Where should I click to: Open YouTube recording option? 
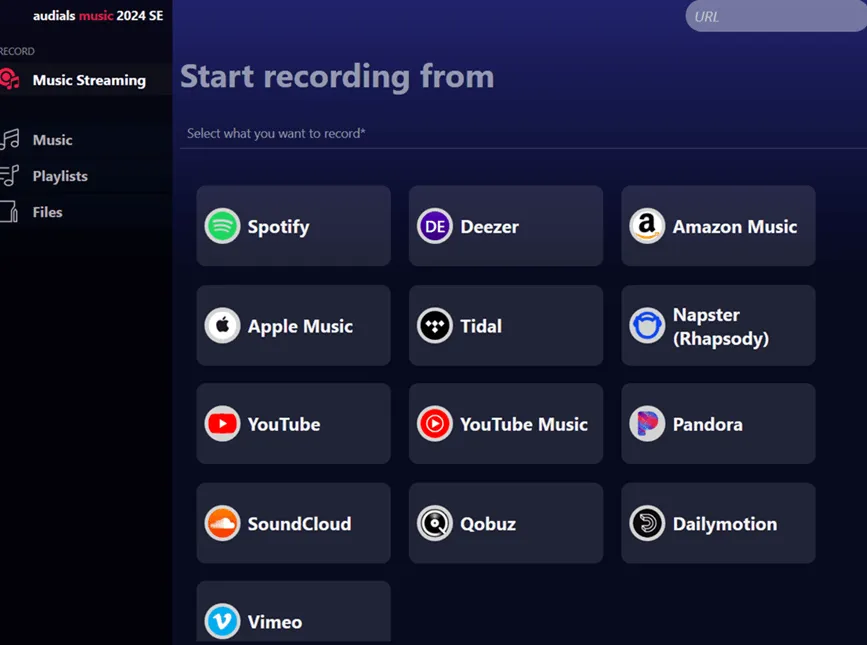[292, 424]
